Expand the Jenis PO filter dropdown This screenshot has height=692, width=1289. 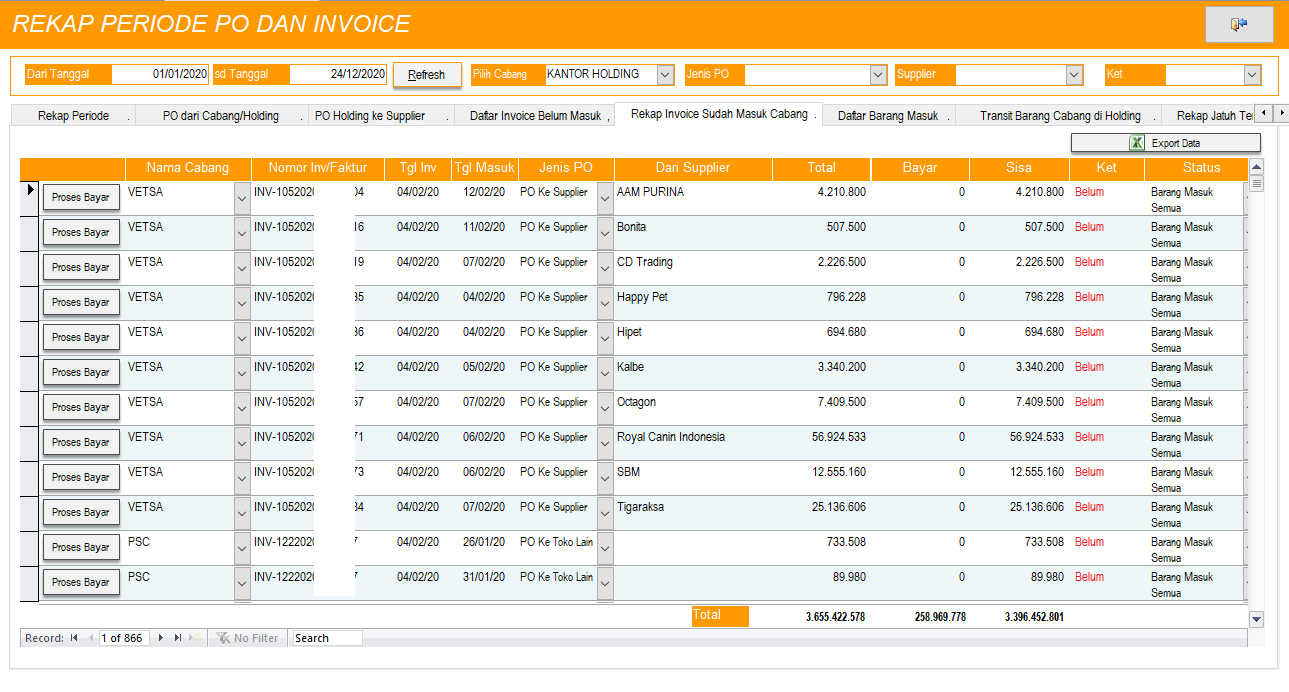878,75
